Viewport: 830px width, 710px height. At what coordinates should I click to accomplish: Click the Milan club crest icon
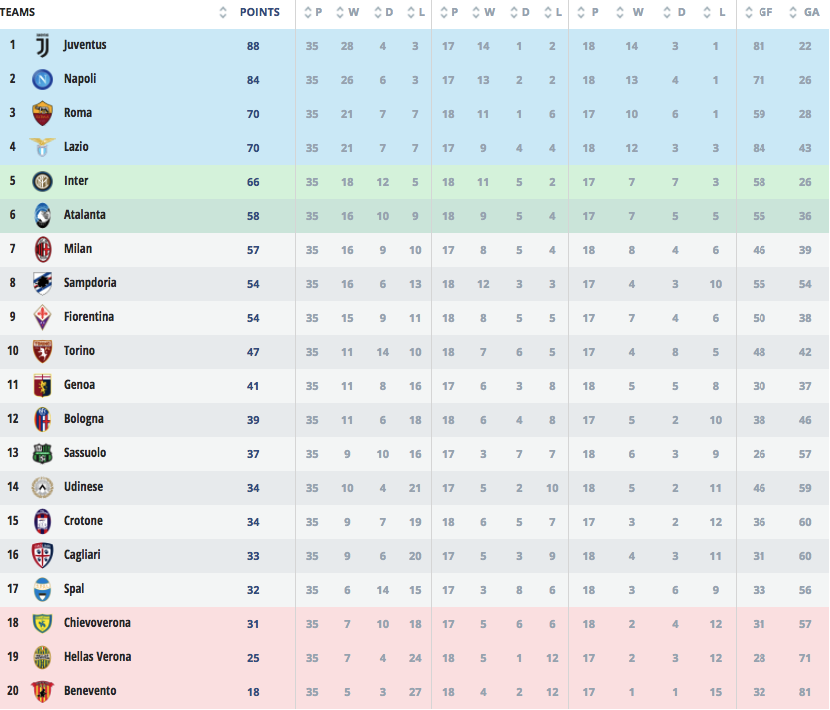[42, 249]
